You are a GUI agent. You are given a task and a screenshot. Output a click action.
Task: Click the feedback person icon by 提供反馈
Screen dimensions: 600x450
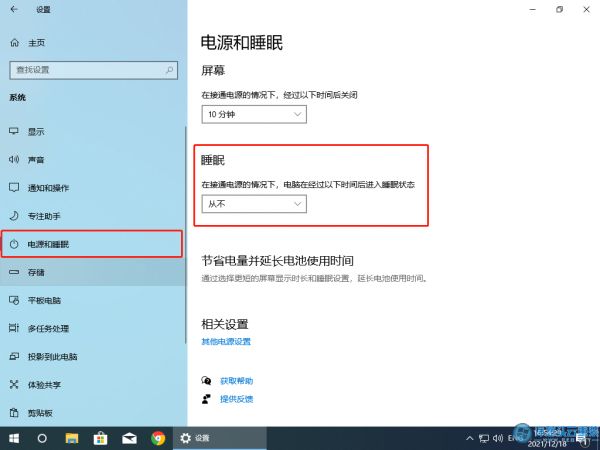click(206, 399)
